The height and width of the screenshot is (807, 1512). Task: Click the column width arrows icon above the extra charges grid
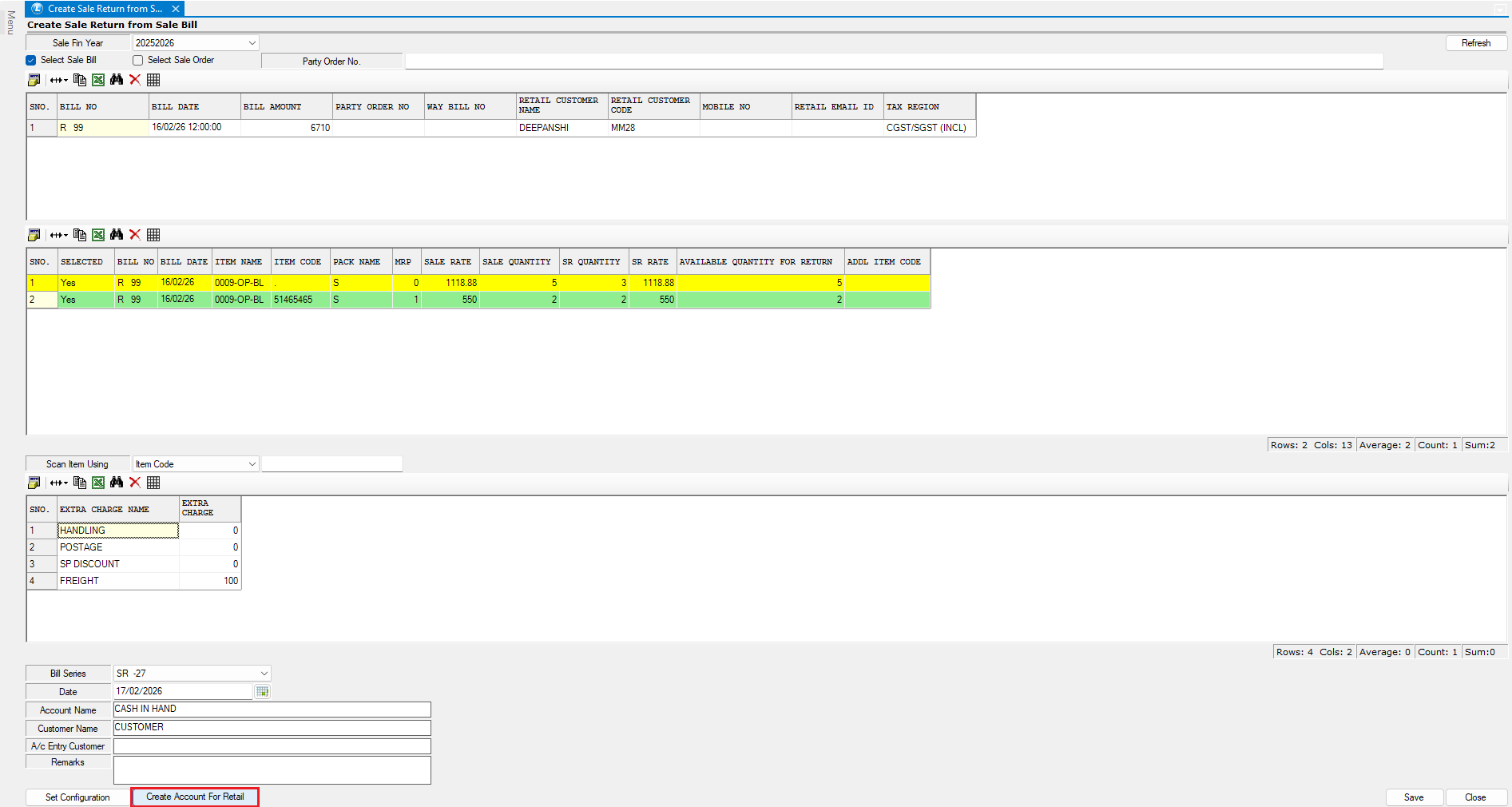[58, 483]
